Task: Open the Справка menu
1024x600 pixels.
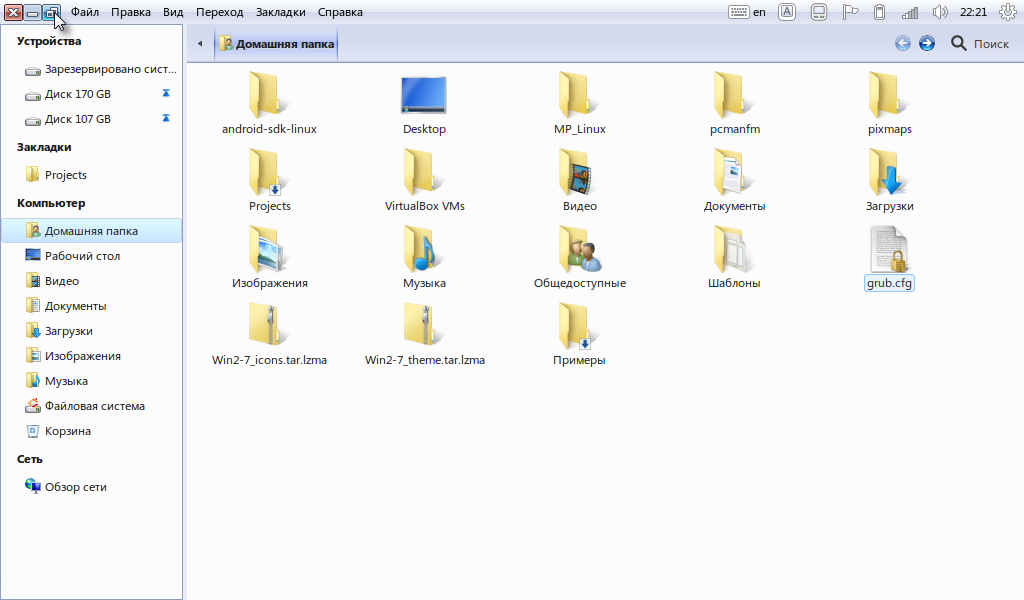Action: pos(340,12)
